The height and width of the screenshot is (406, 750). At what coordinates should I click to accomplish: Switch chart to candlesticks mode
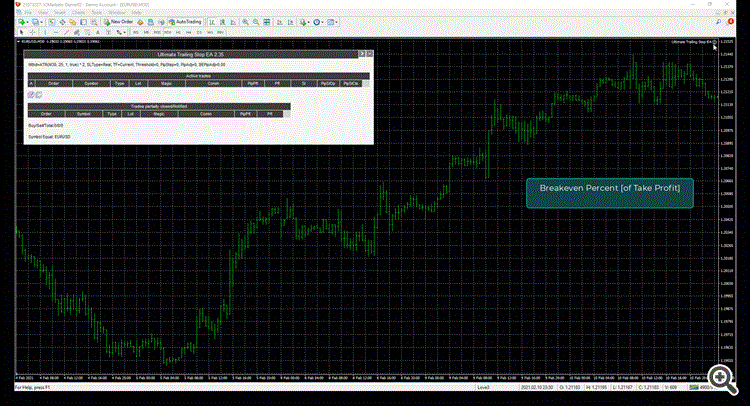[x=222, y=22]
